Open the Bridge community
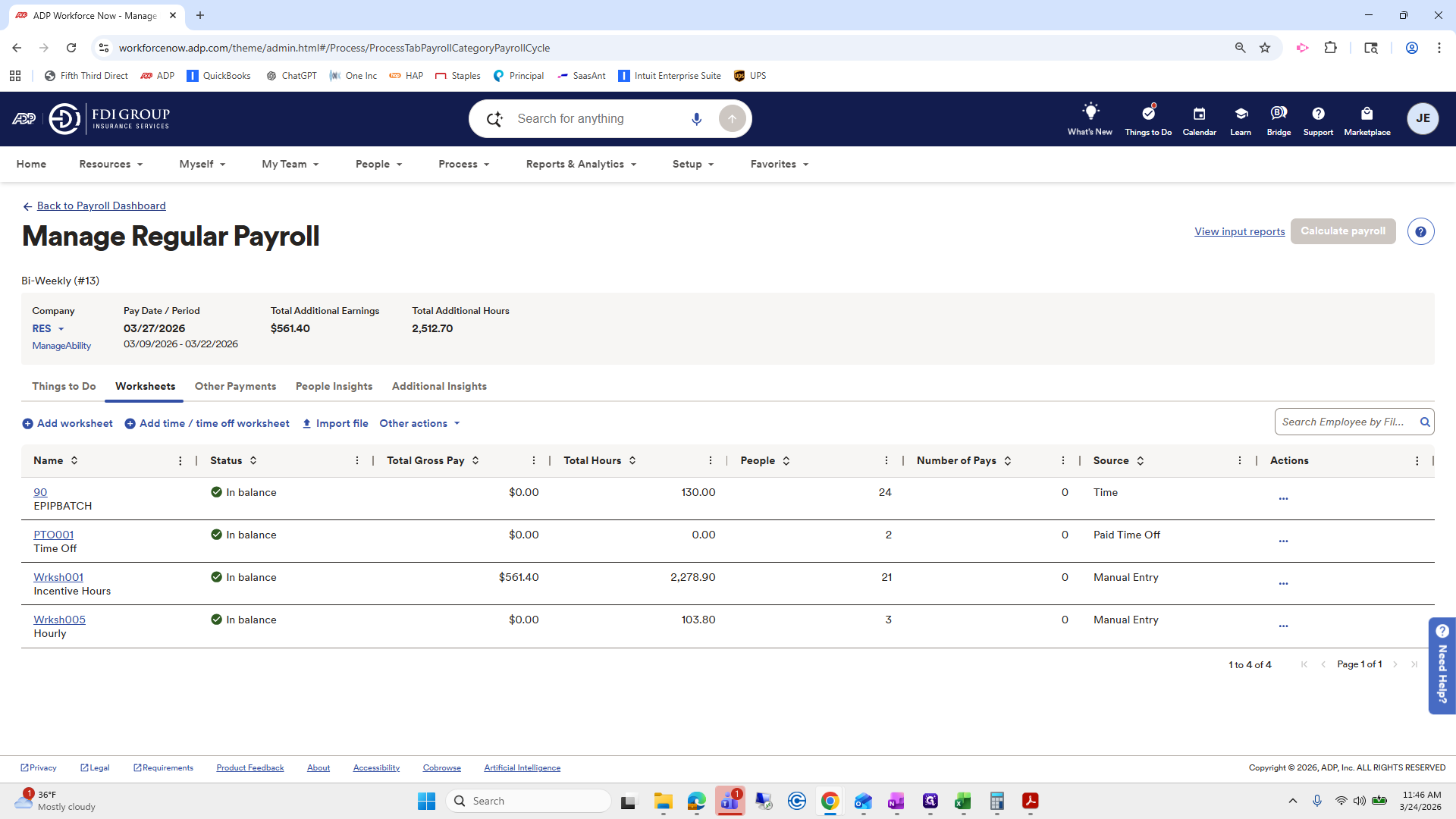1456x819 pixels. pyautogui.click(x=1279, y=118)
